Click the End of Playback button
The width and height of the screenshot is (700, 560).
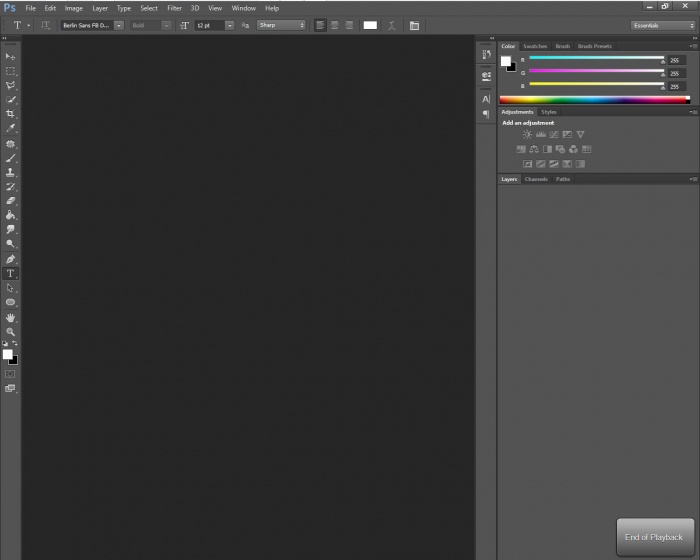(654, 537)
